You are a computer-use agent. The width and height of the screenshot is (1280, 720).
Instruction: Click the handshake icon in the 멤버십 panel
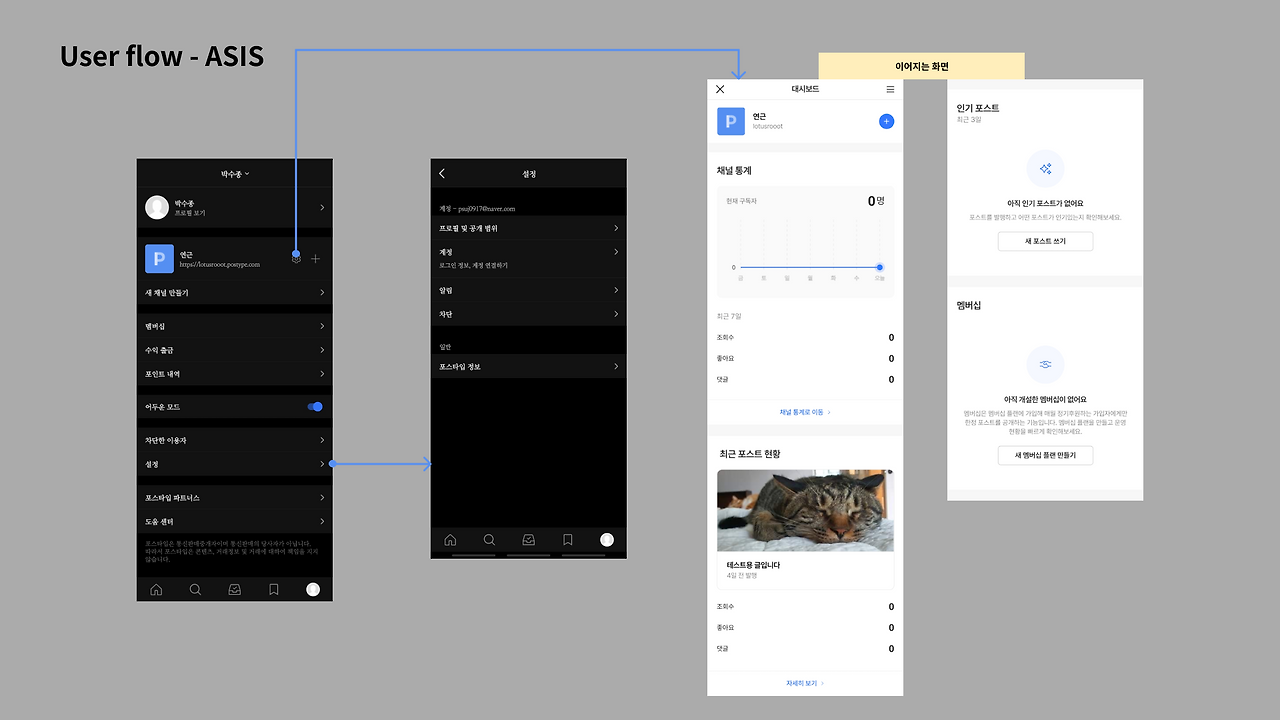[1045, 365]
